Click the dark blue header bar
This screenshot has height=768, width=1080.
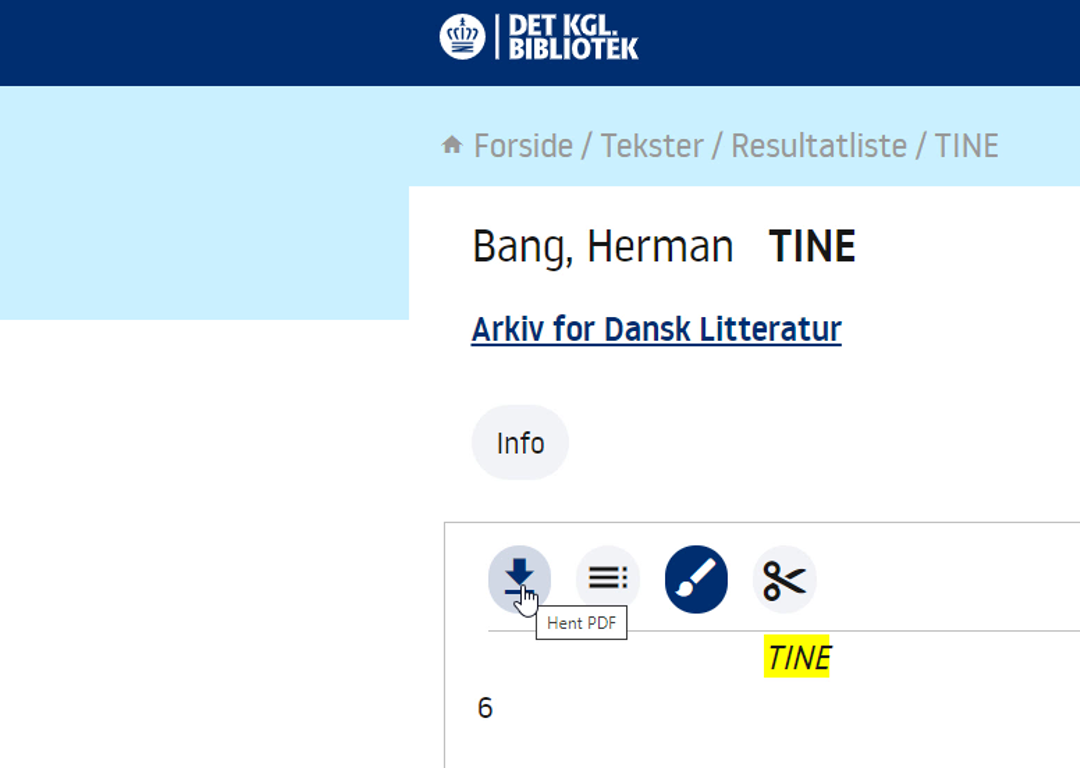tap(540, 43)
